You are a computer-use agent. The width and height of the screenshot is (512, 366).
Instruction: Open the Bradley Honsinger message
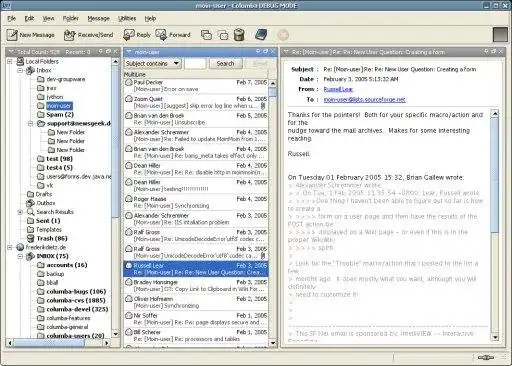(196, 286)
